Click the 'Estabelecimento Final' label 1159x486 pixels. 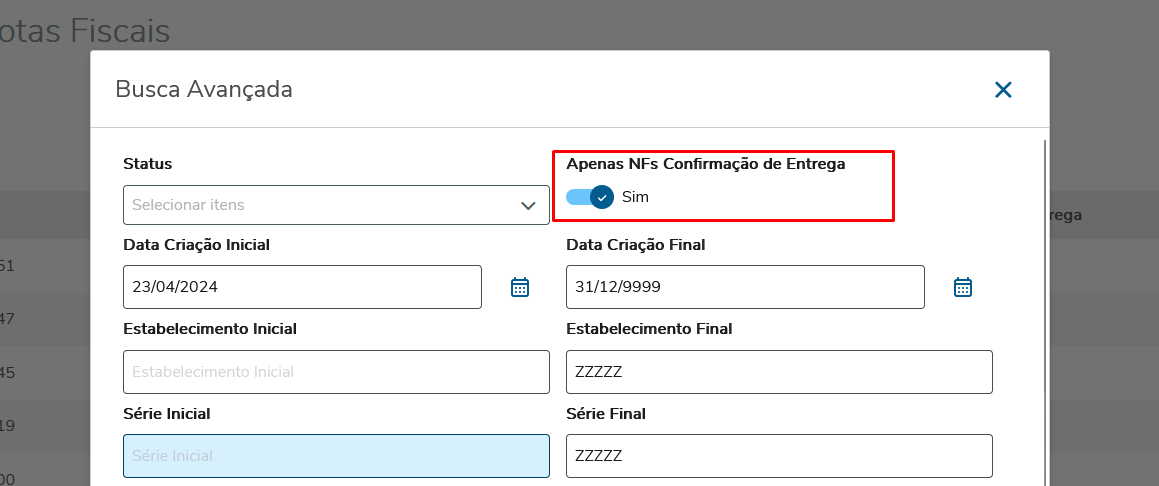click(648, 328)
